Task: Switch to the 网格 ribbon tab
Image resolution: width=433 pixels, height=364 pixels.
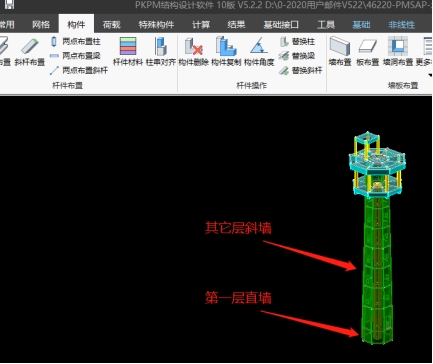Action: point(41,25)
